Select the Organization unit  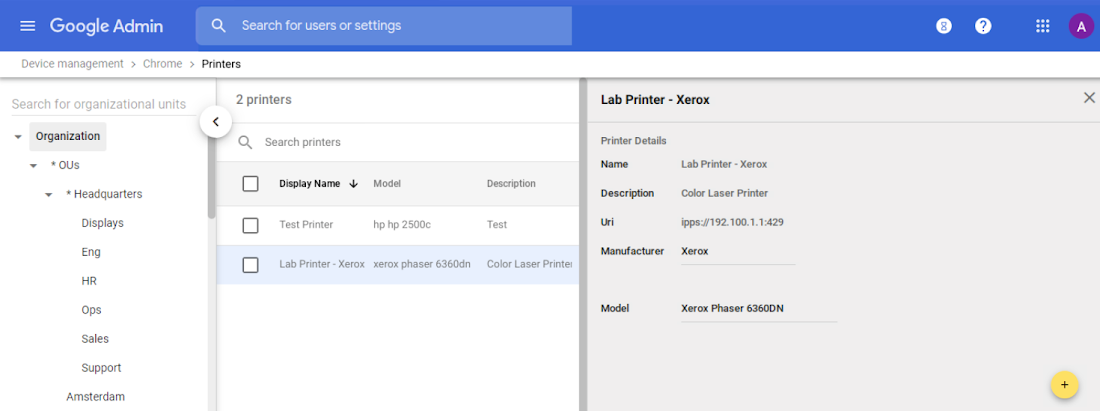pos(68,136)
